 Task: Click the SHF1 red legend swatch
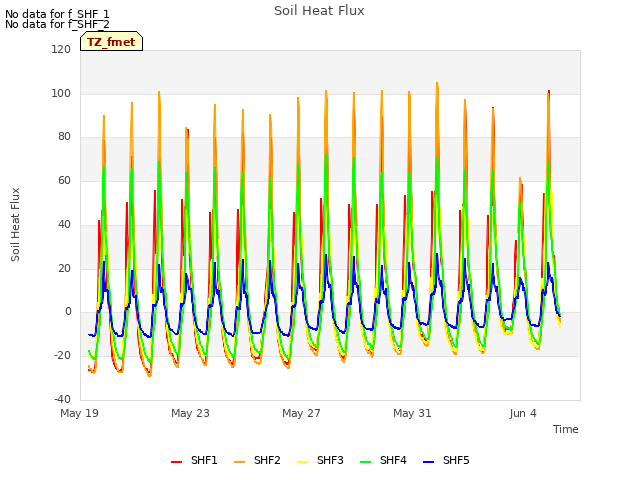click(176, 461)
